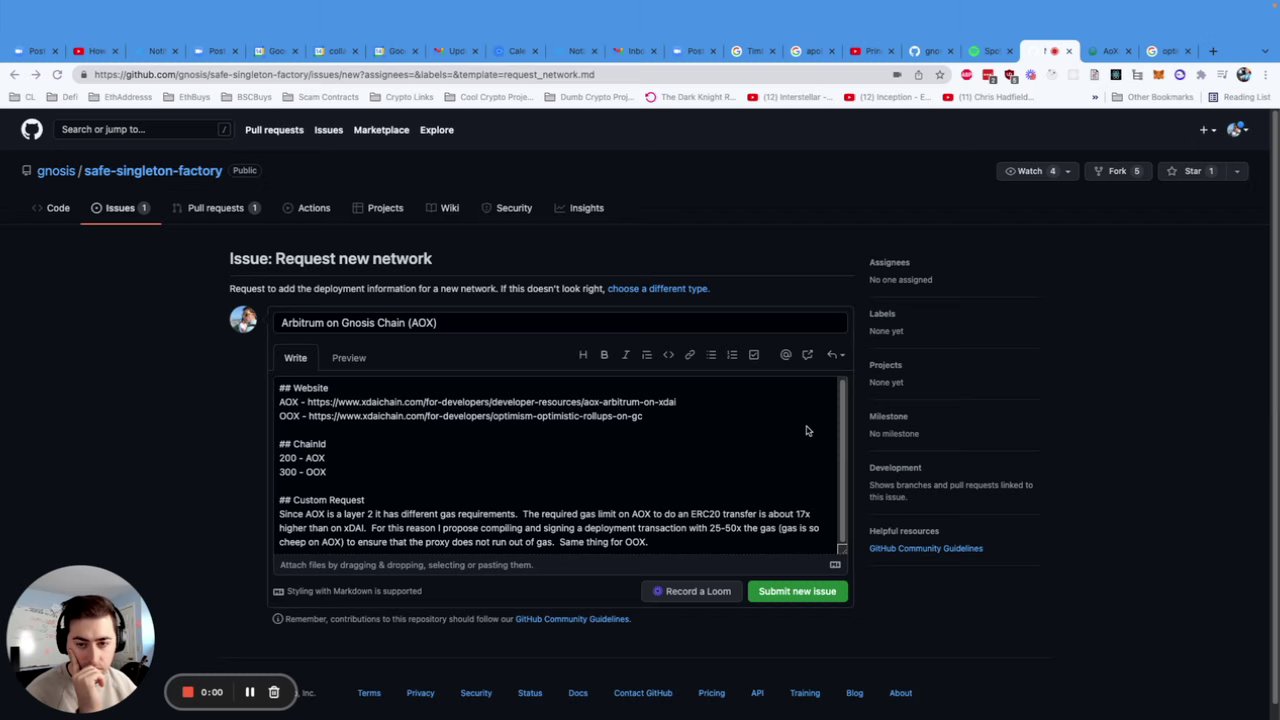Open gnosis organization link

tap(56, 171)
